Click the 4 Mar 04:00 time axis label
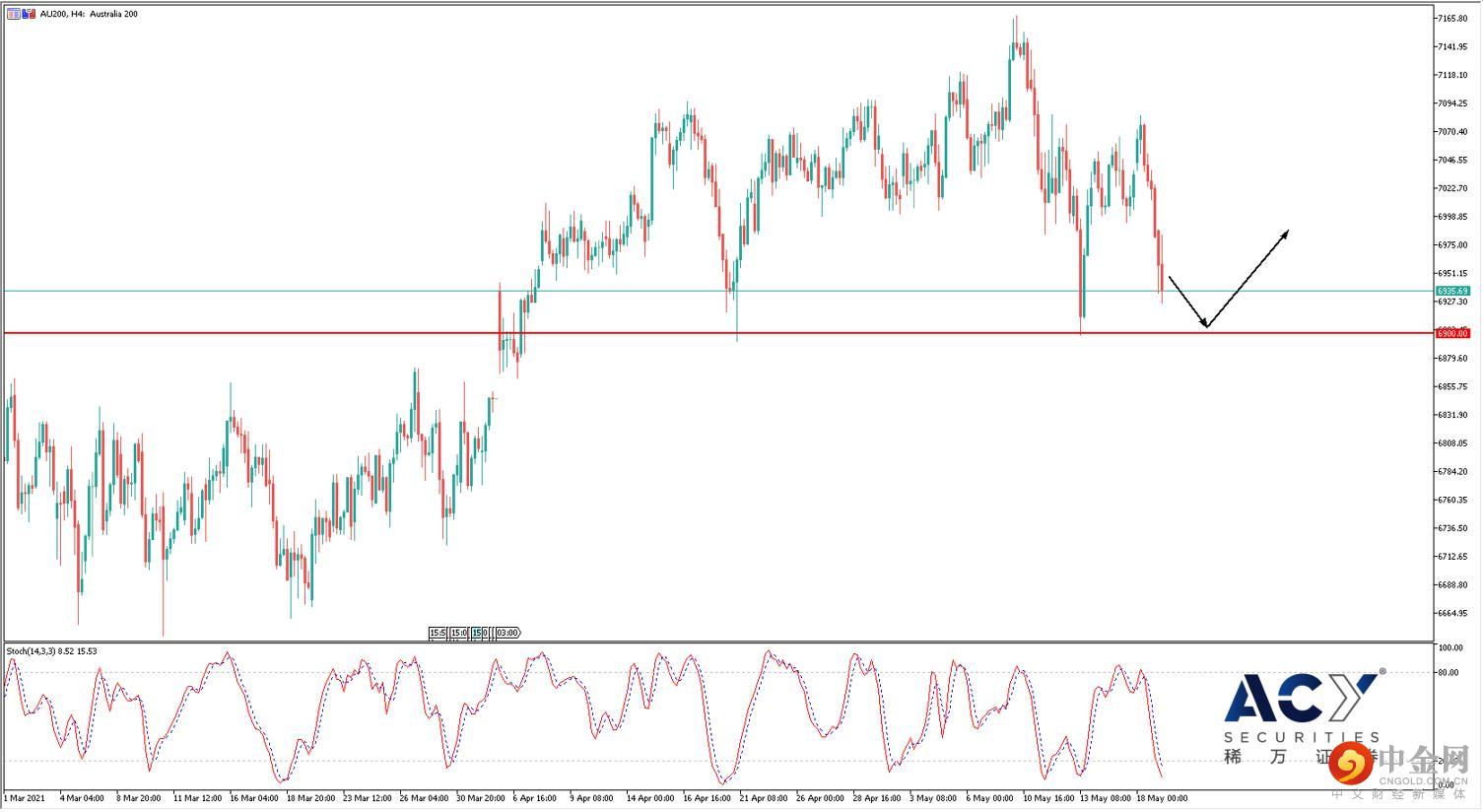 (82, 798)
